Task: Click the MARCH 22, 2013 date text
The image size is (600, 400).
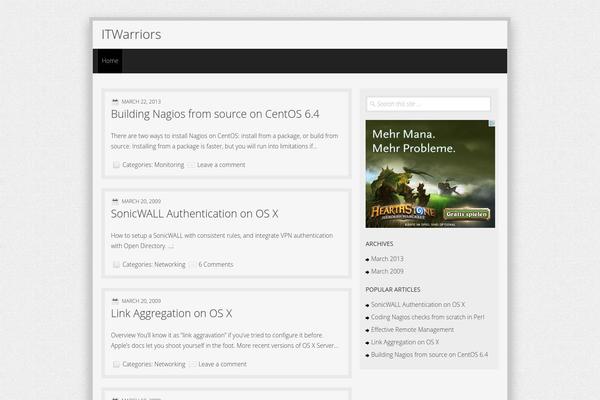Action: click(x=141, y=101)
